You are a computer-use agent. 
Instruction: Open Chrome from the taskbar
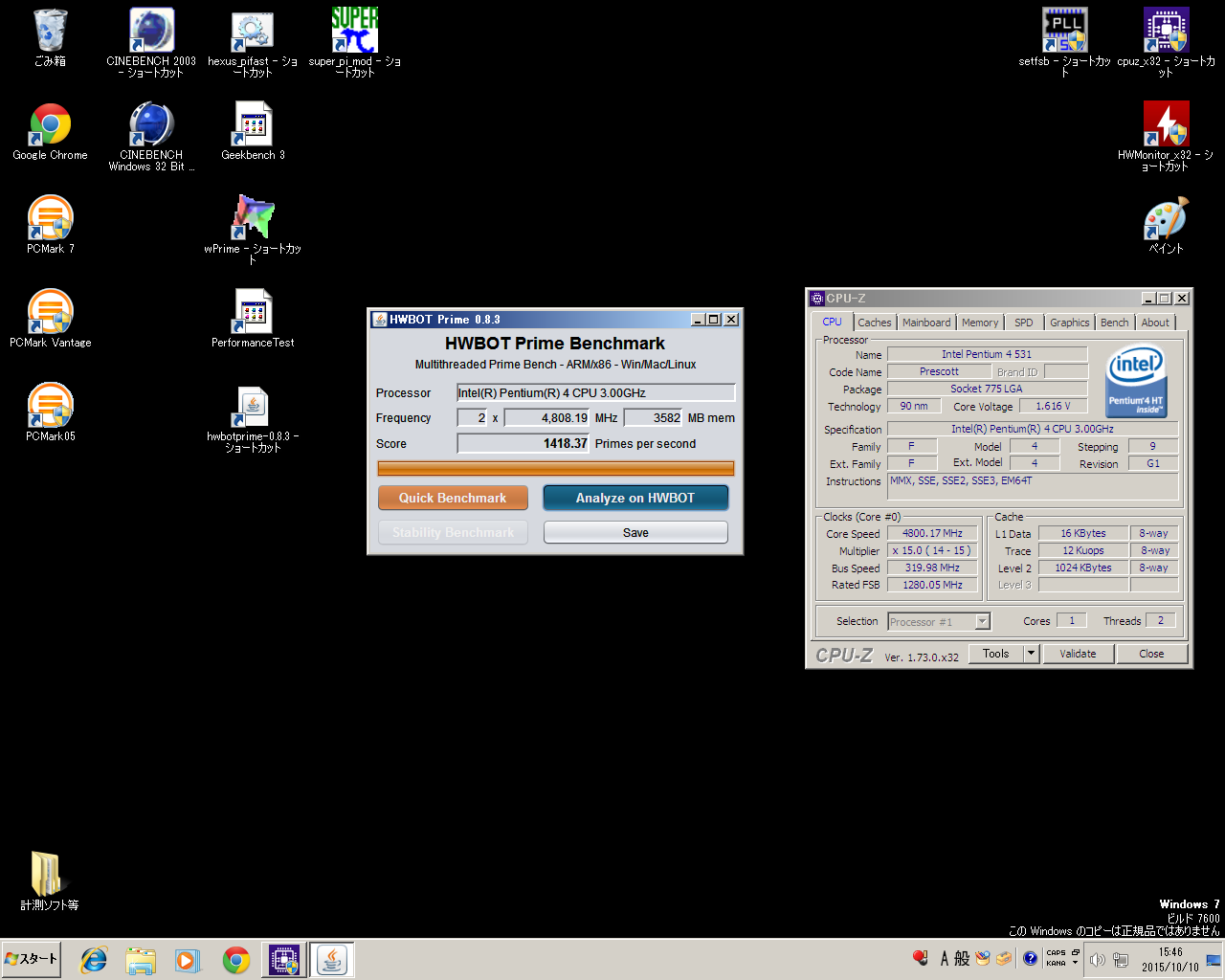coord(236,960)
